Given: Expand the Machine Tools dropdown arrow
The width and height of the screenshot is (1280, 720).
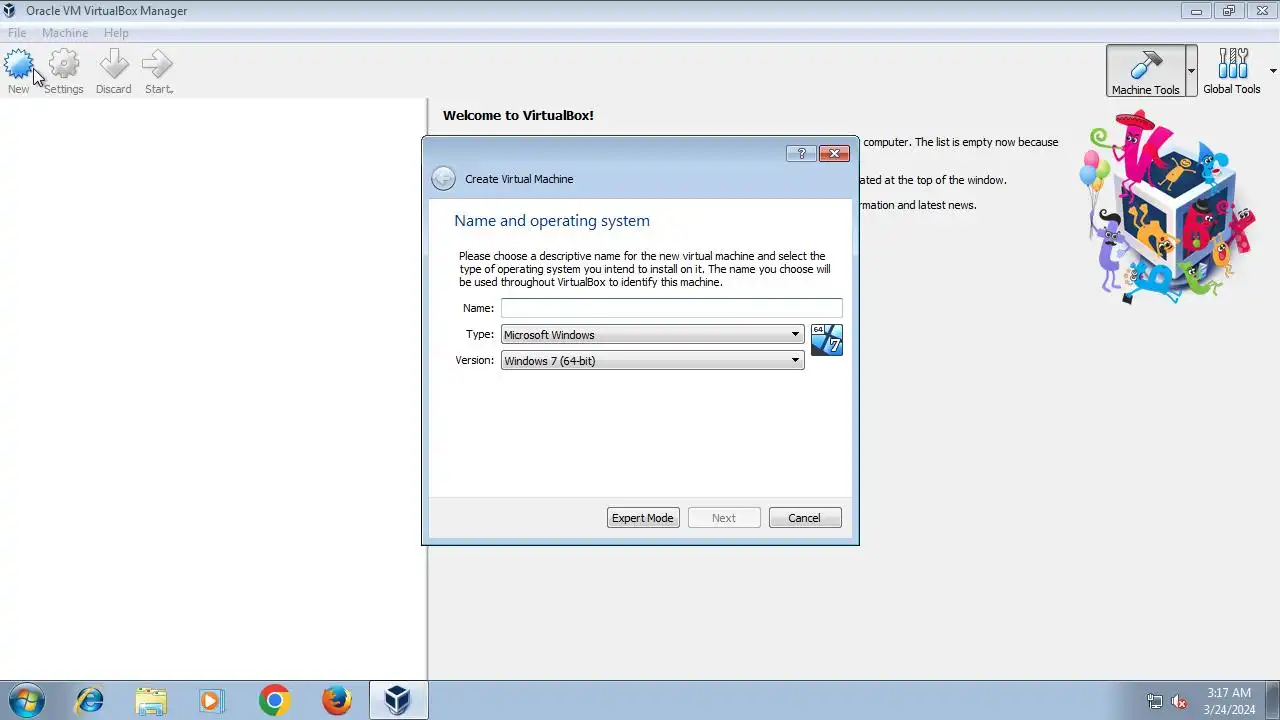Looking at the screenshot, I should (x=1191, y=71).
